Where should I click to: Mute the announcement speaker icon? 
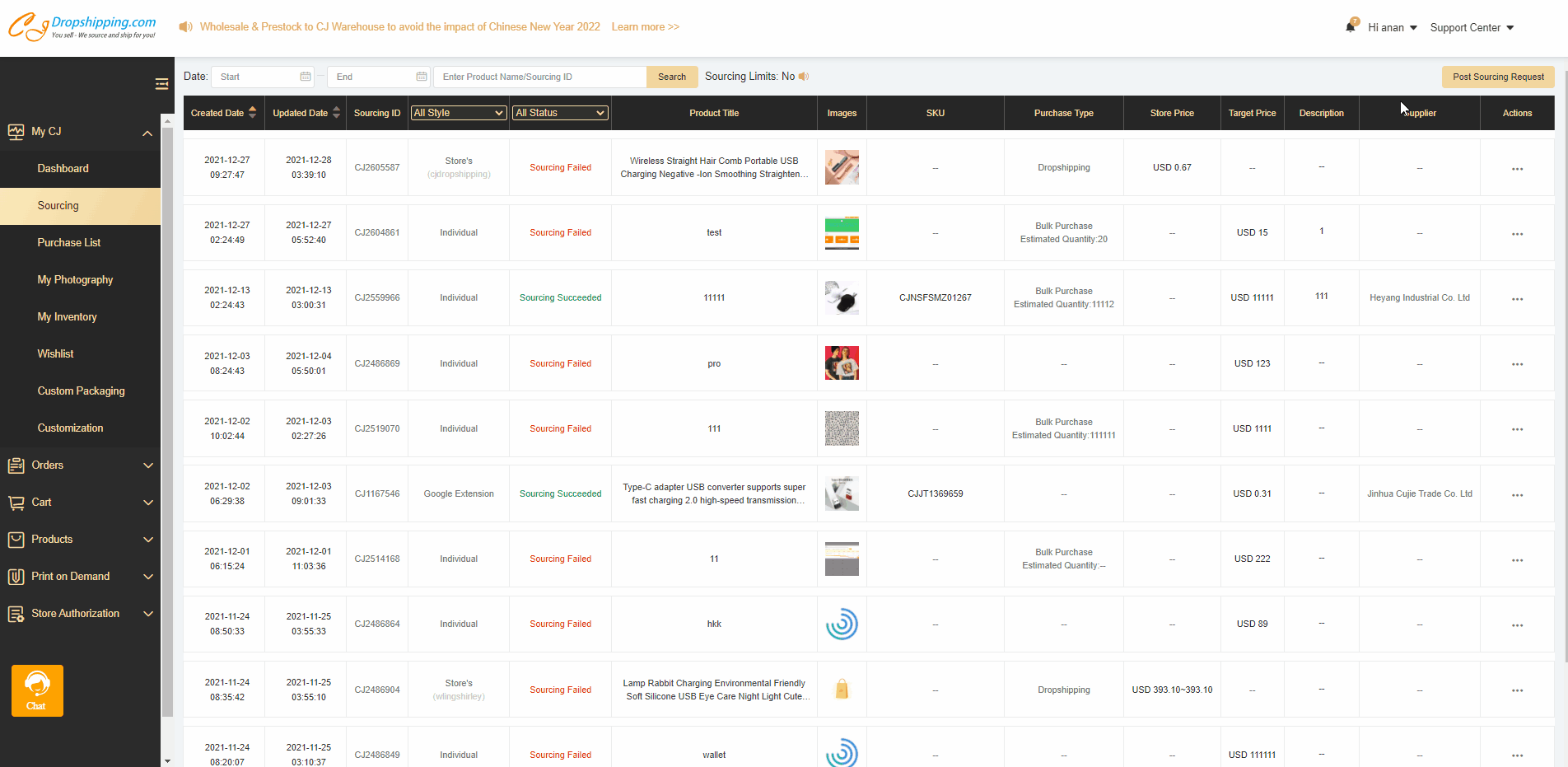[185, 26]
